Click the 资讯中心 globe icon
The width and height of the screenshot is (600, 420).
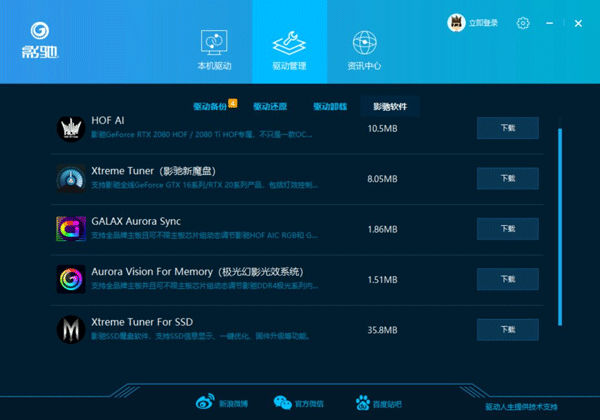point(364,42)
